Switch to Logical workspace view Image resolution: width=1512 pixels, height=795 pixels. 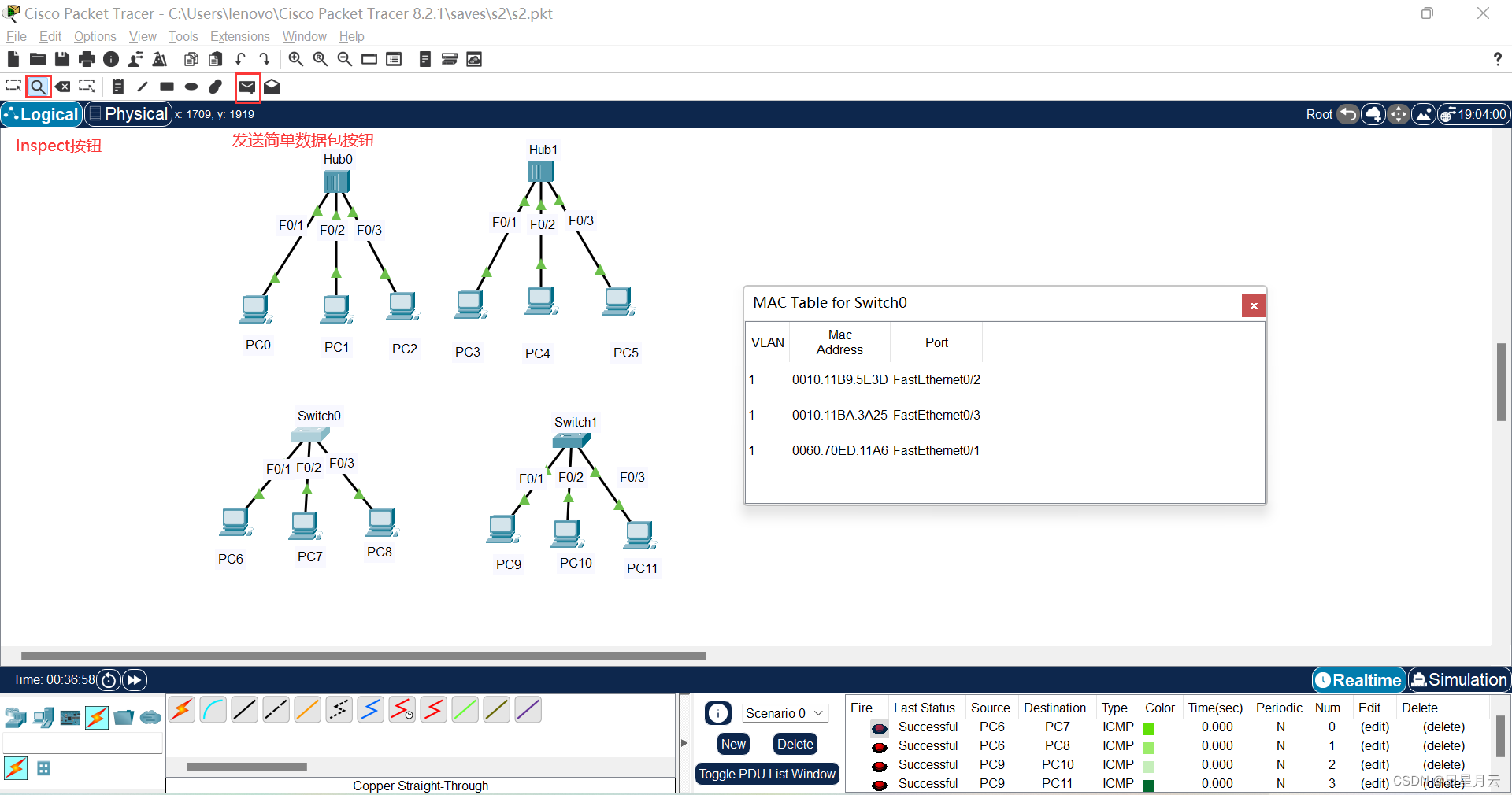[x=42, y=114]
